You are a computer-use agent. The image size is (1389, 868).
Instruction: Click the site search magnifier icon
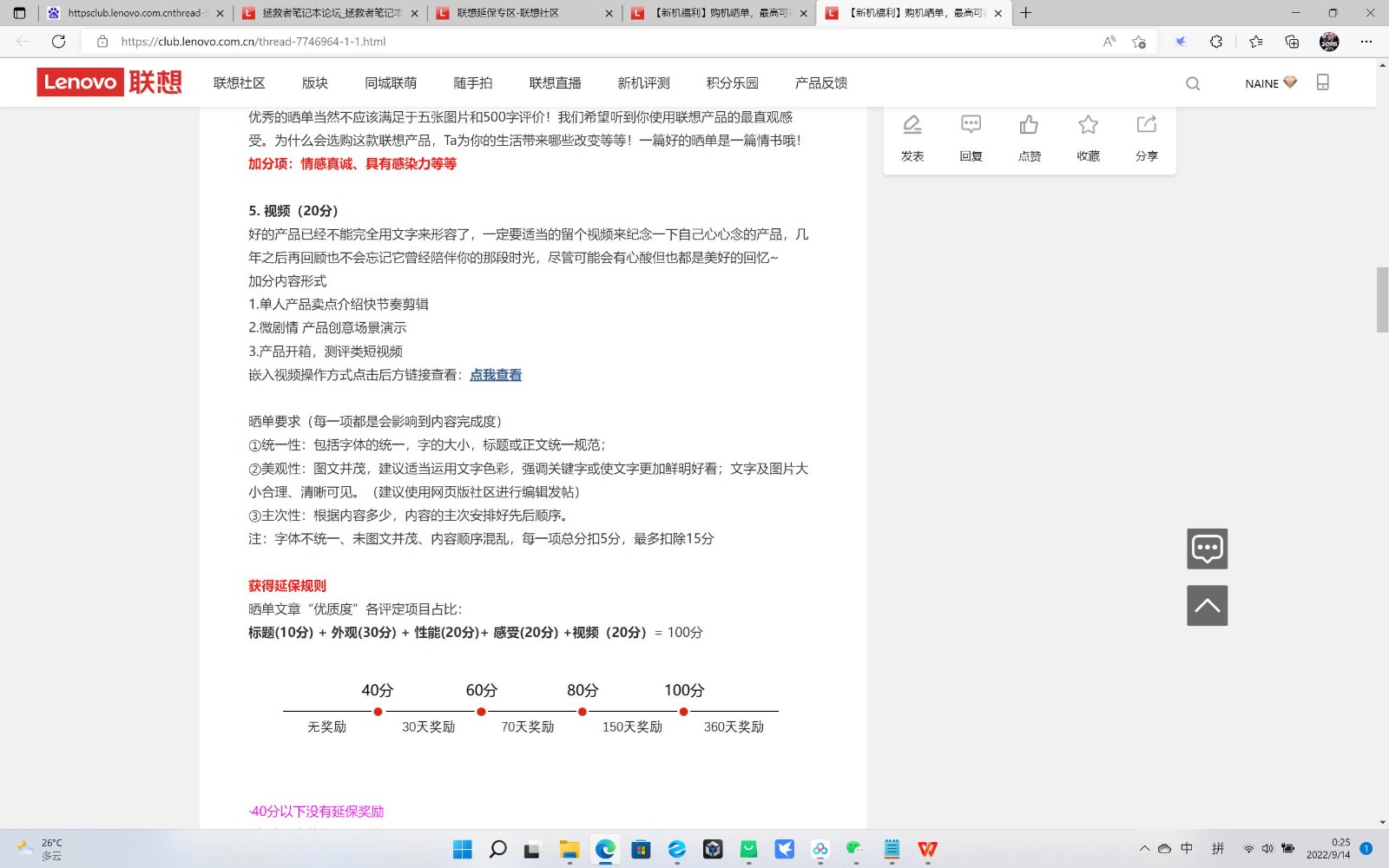(x=1193, y=83)
